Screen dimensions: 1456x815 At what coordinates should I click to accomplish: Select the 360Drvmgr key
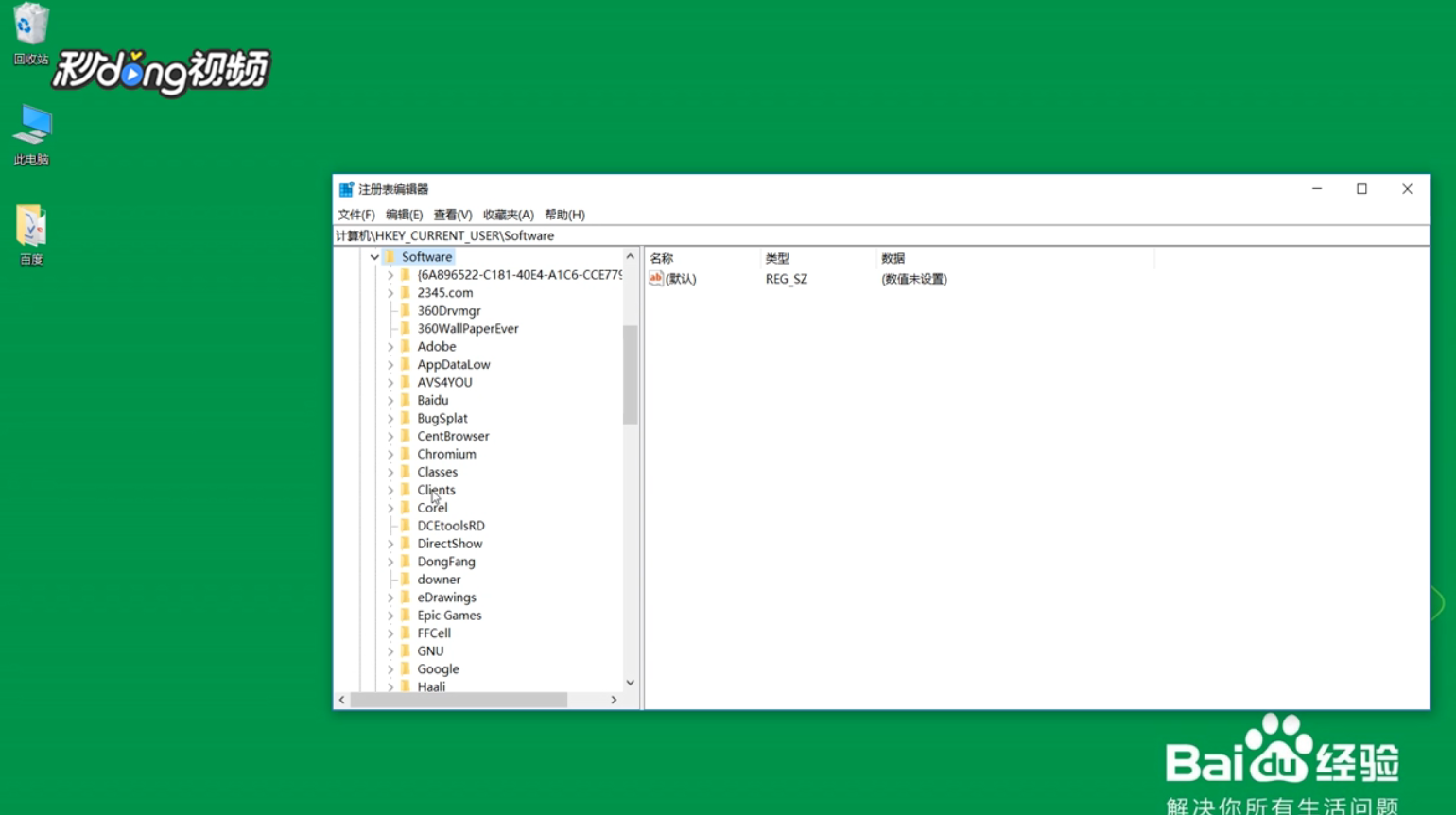pos(449,311)
